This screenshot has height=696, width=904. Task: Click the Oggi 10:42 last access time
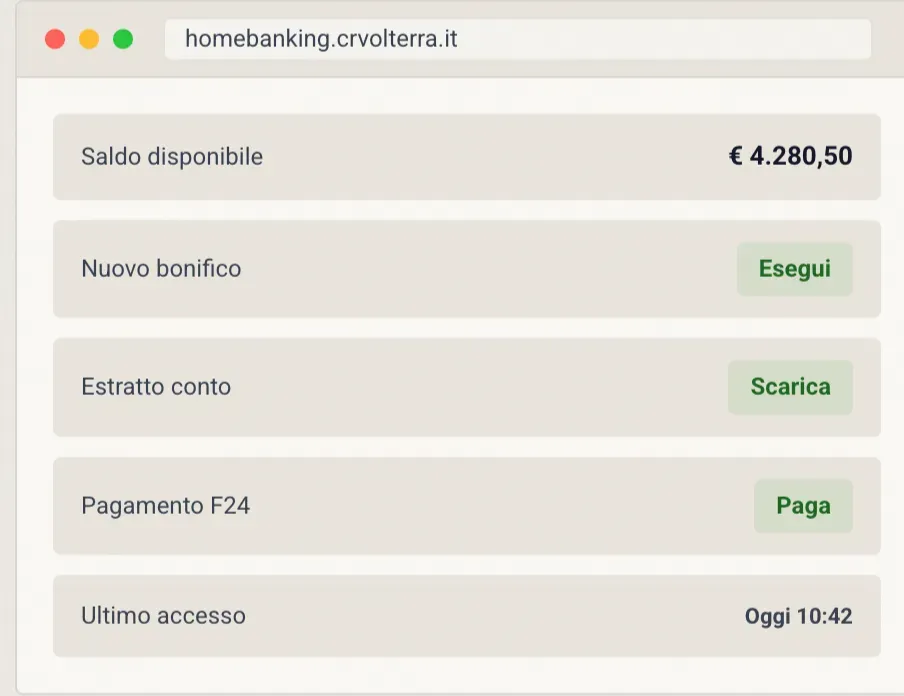pyautogui.click(x=798, y=616)
